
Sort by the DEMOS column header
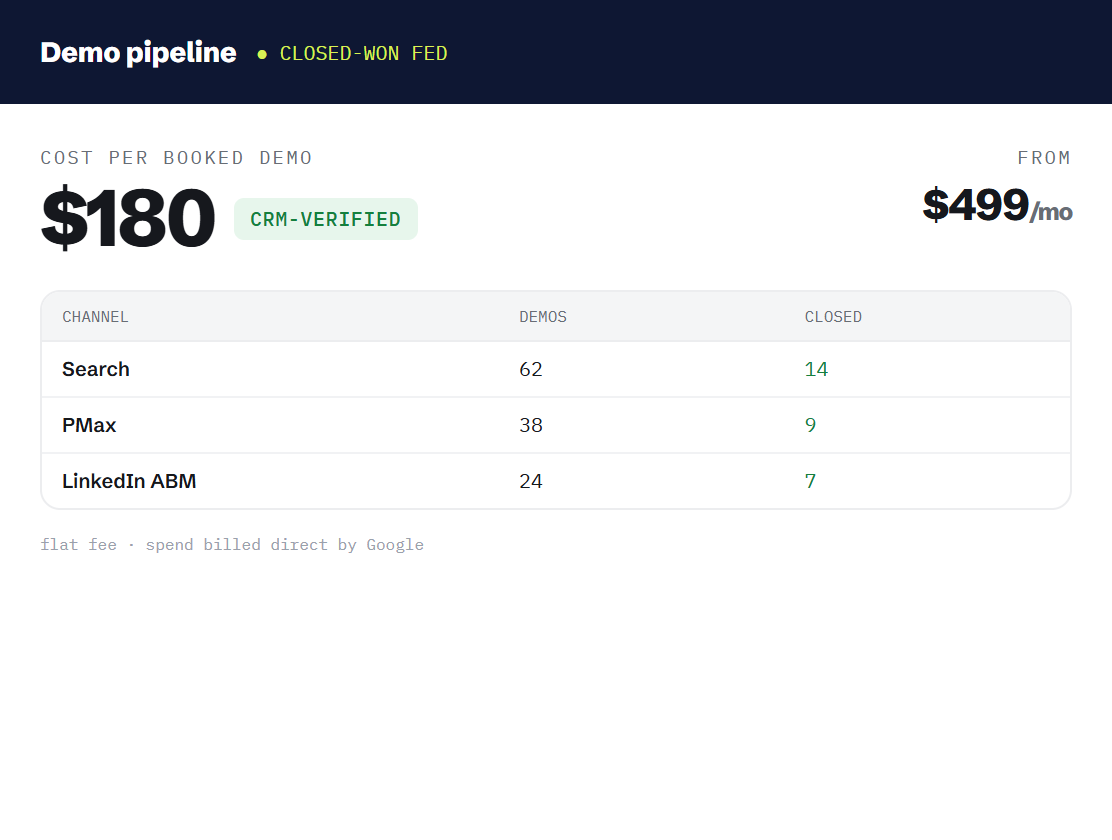(543, 317)
